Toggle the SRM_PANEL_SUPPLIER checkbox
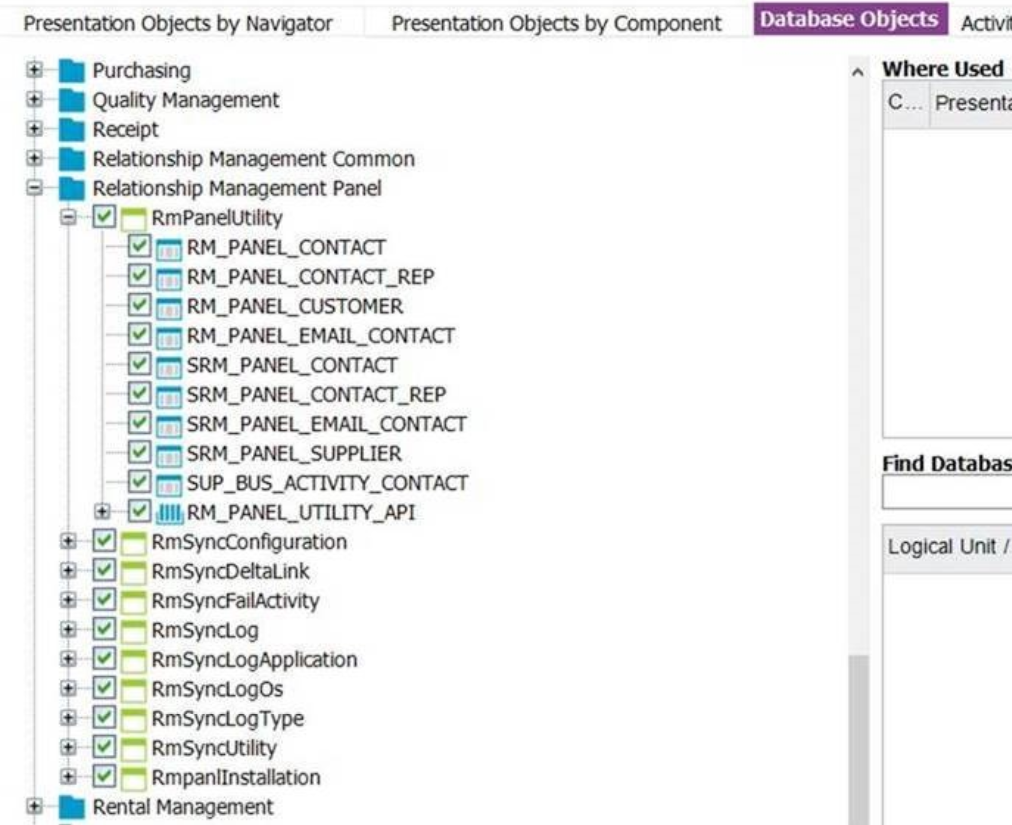The width and height of the screenshot is (1012, 825). coord(139,452)
